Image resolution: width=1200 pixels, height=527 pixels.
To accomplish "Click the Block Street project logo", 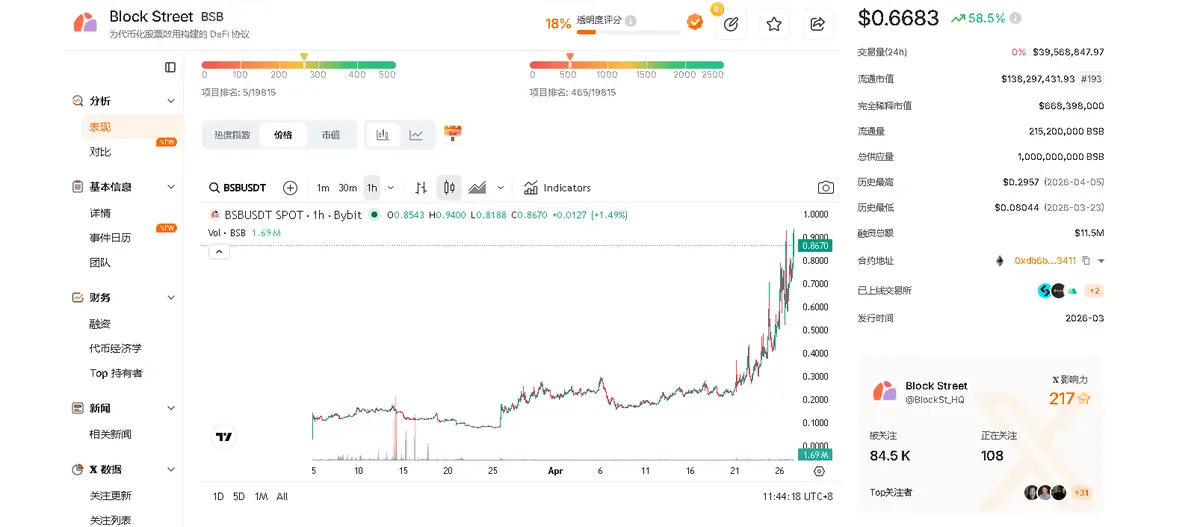I will pyautogui.click(x=85, y=23).
